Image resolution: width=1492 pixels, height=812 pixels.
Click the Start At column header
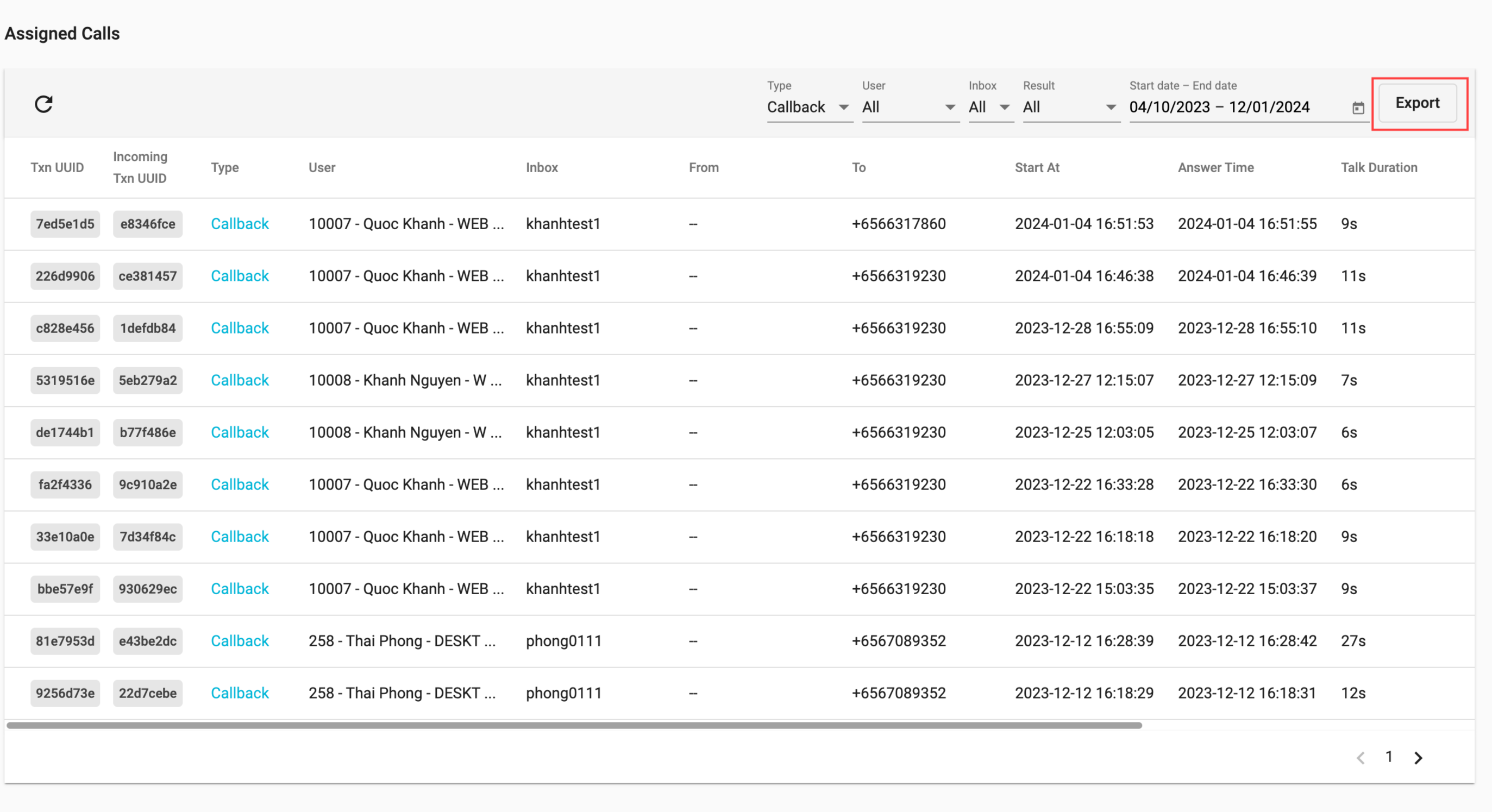(x=1037, y=167)
